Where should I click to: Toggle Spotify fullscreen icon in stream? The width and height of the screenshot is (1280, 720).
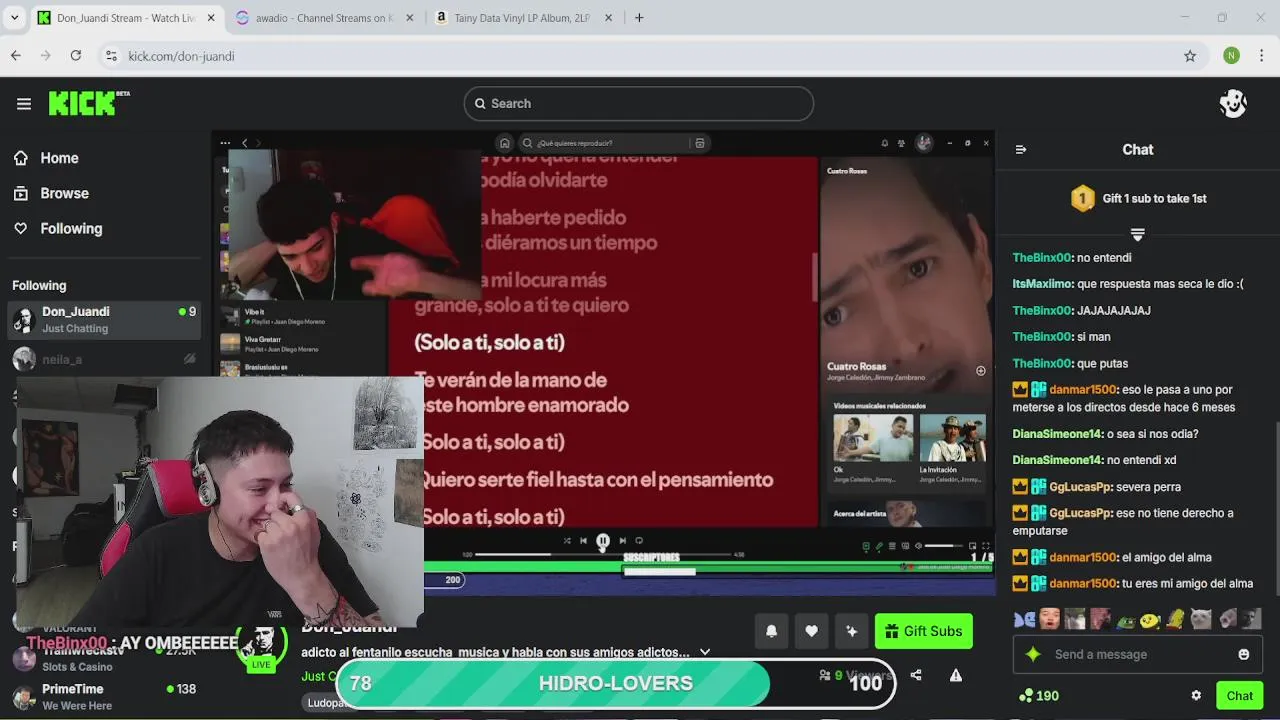[985, 546]
